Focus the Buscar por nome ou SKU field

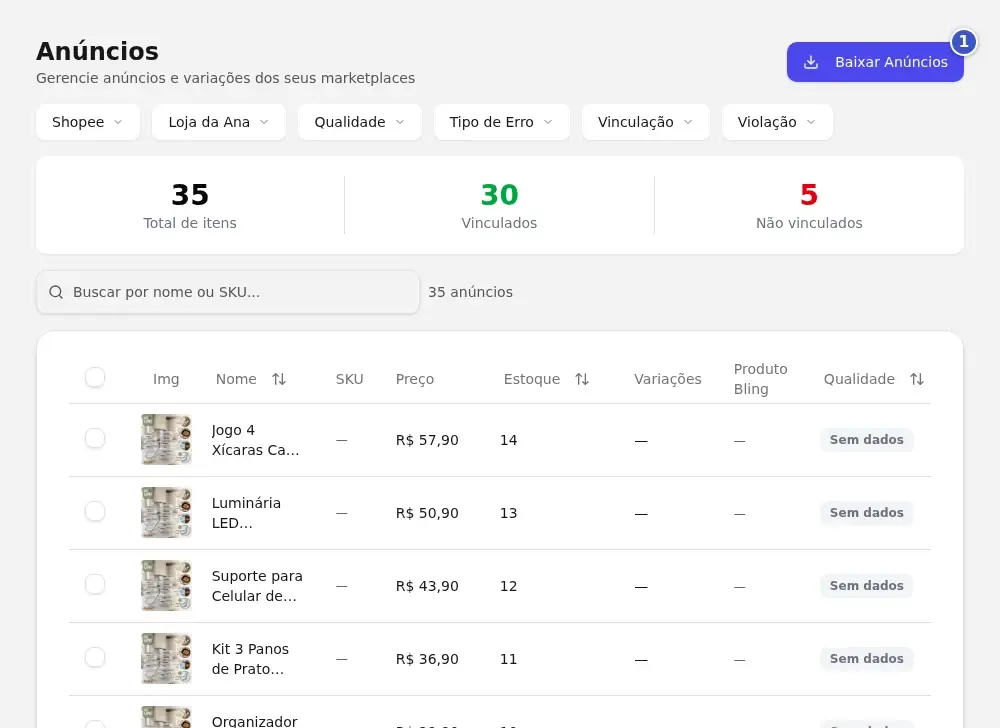click(228, 292)
